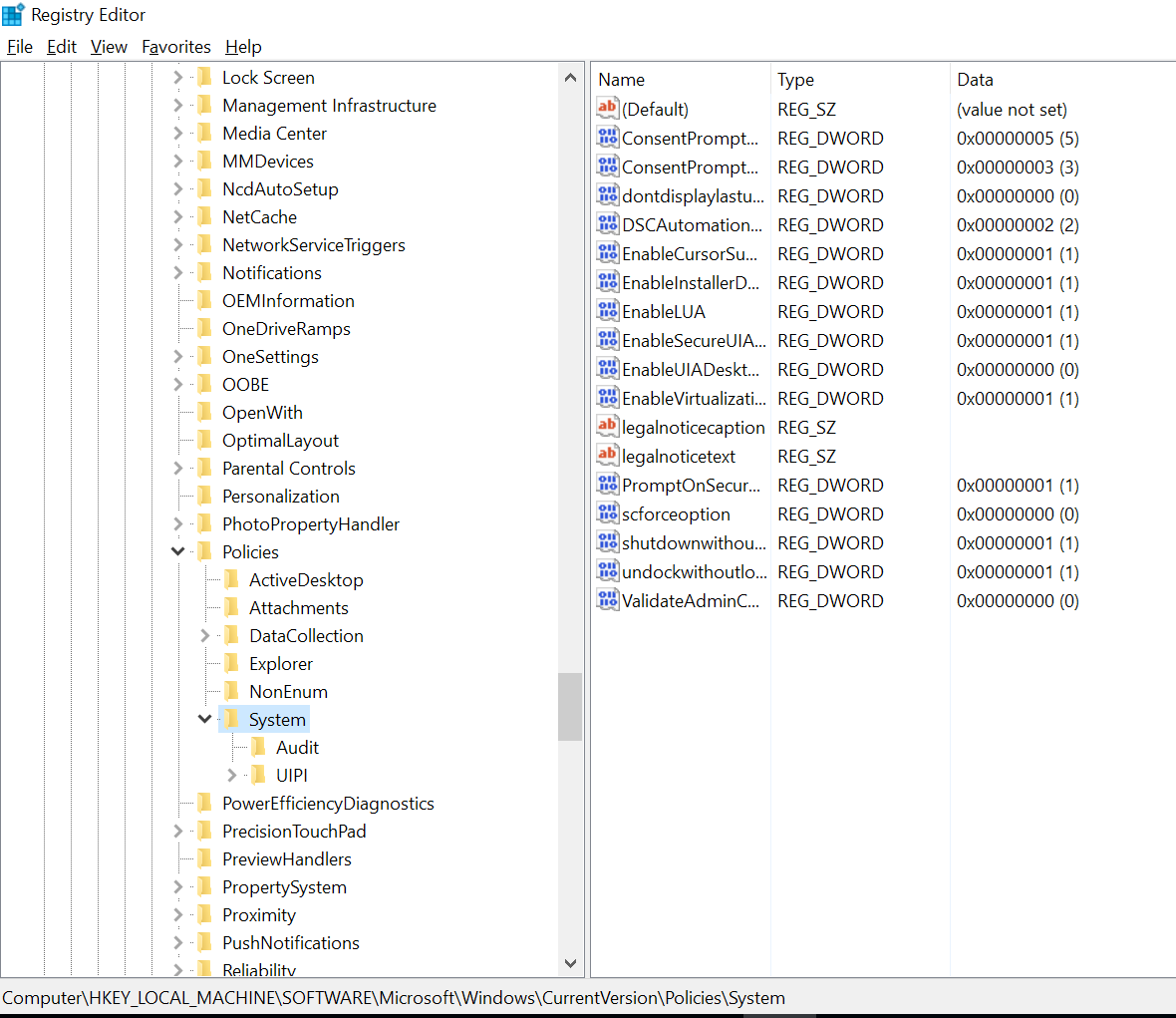Open the View menu
This screenshot has height=1018, width=1176.
[x=109, y=47]
